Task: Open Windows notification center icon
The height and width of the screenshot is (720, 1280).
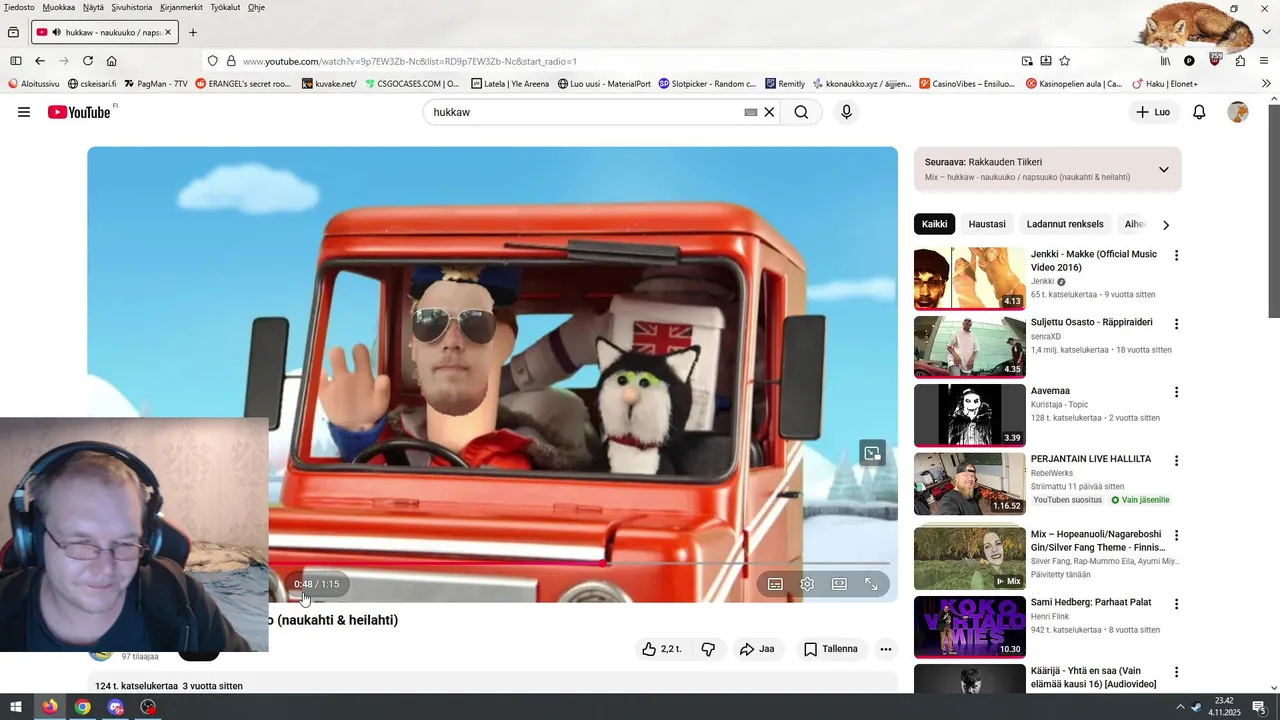Action: (1259, 707)
